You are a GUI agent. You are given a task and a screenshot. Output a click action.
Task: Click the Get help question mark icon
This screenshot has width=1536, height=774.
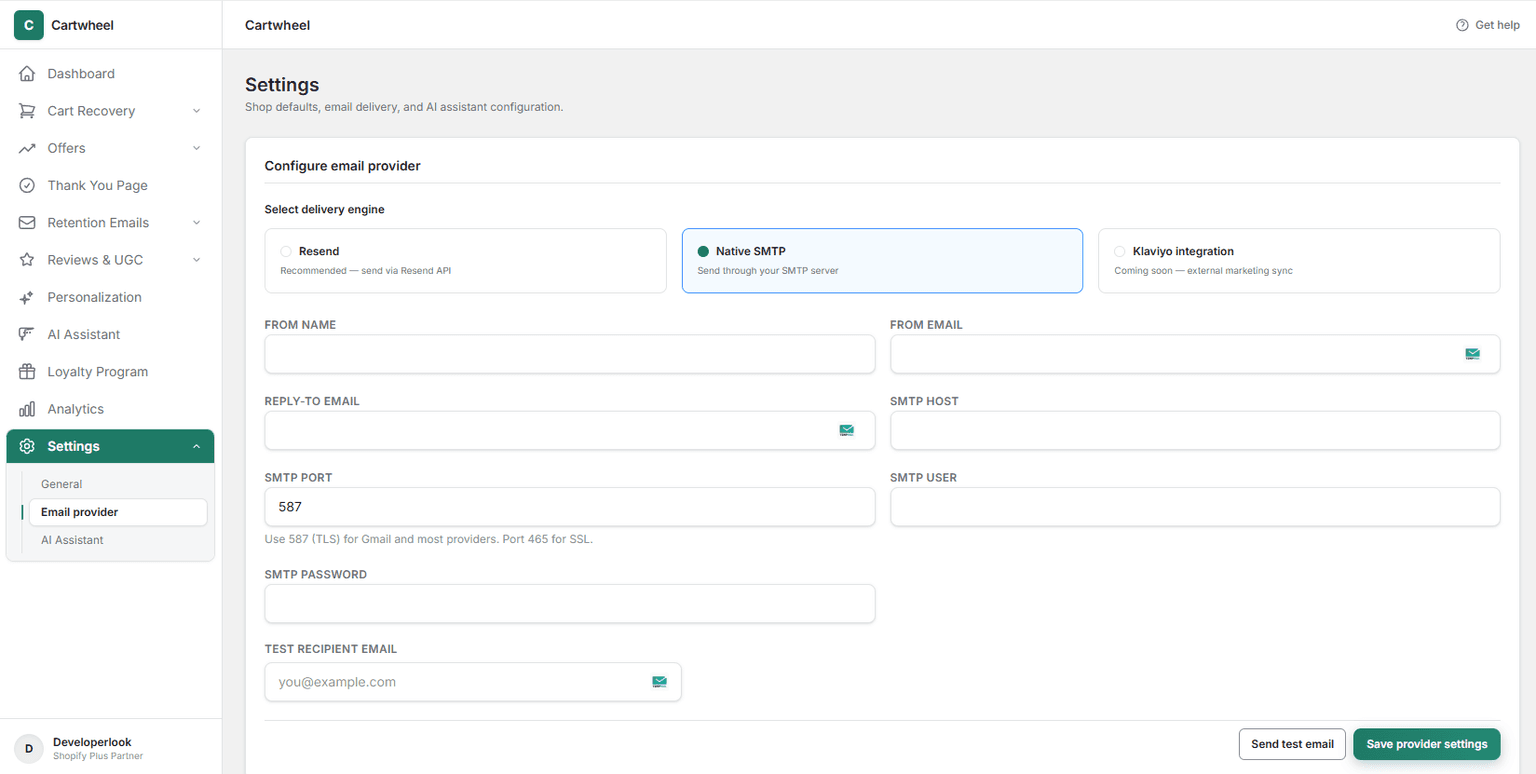(1462, 25)
